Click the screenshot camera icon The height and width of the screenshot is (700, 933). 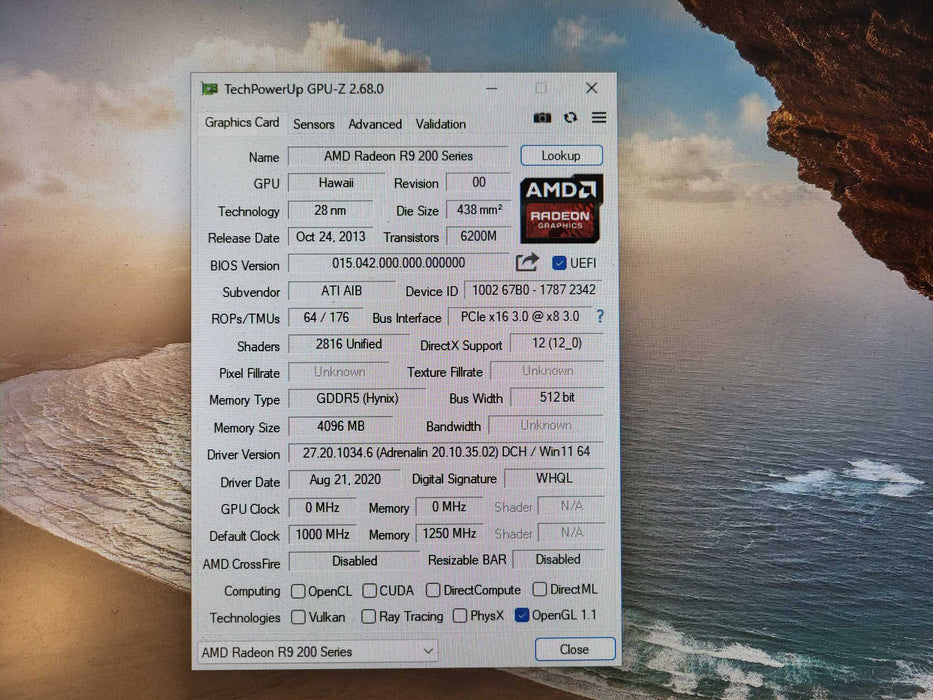(x=542, y=118)
